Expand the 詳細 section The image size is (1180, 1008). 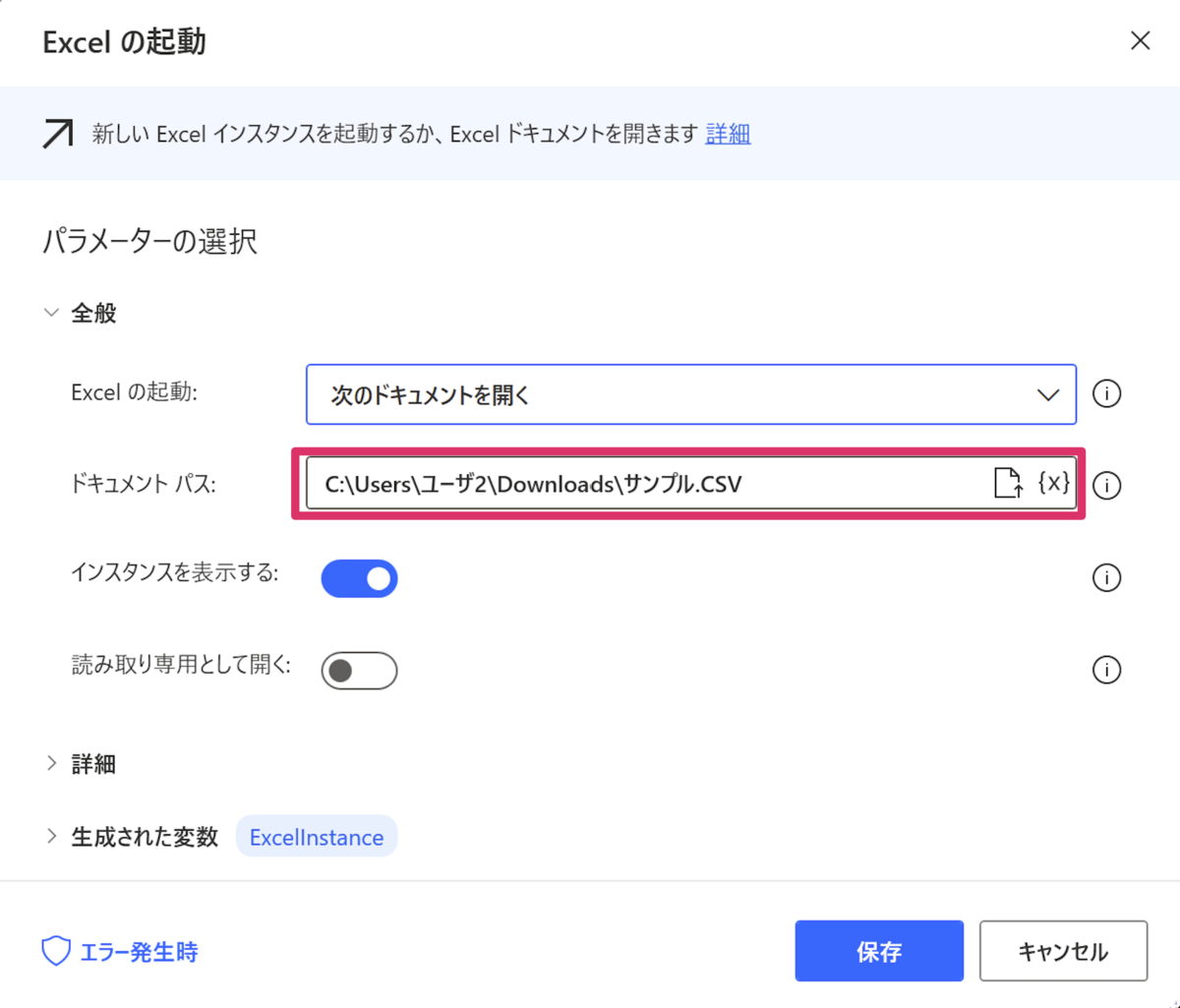pos(52,763)
